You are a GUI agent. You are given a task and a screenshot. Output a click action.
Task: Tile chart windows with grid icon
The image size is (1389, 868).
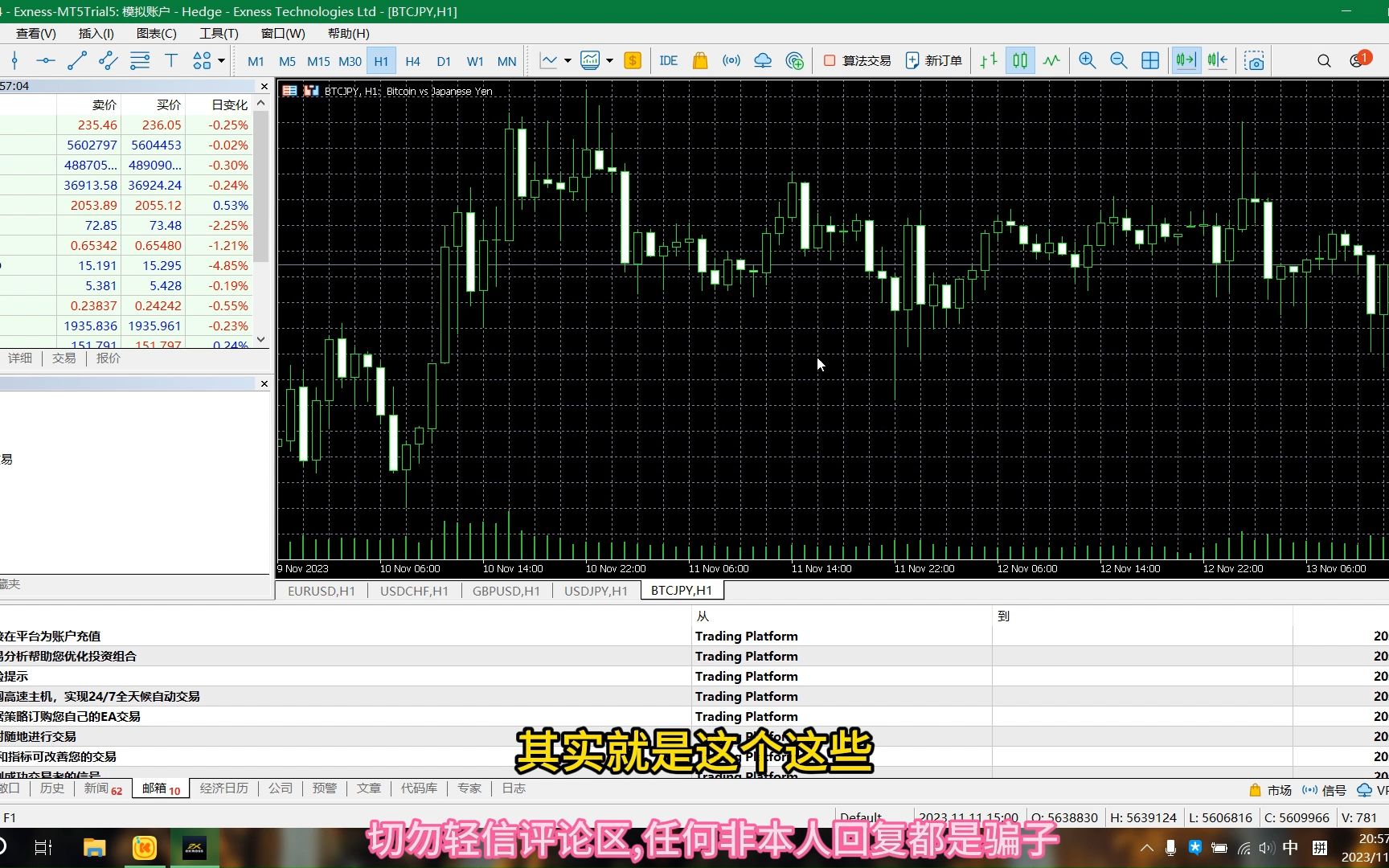pyautogui.click(x=1150, y=60)
